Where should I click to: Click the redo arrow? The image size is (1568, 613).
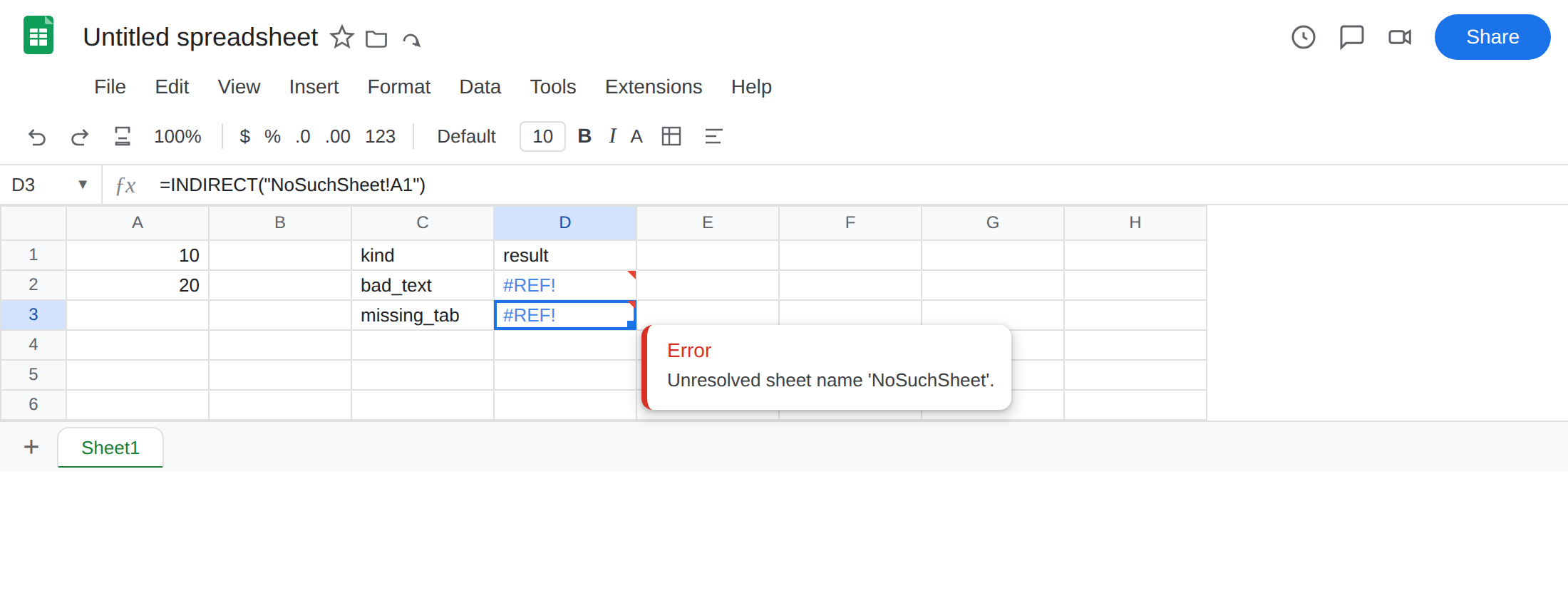[80, 136]
